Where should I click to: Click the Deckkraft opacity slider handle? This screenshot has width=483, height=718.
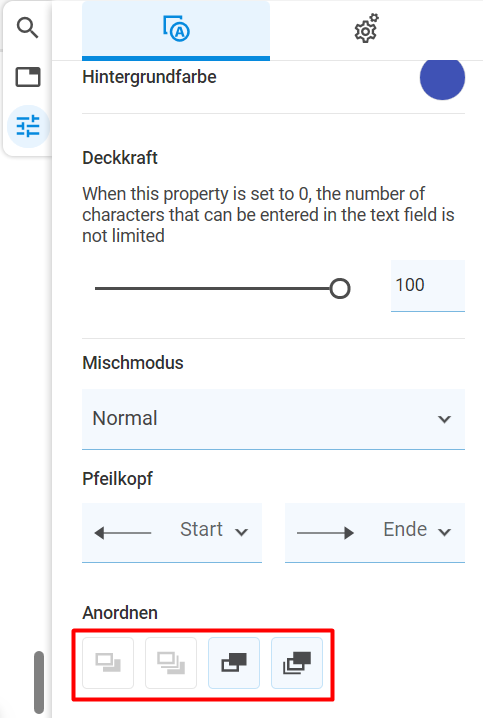tap(340, 288)
